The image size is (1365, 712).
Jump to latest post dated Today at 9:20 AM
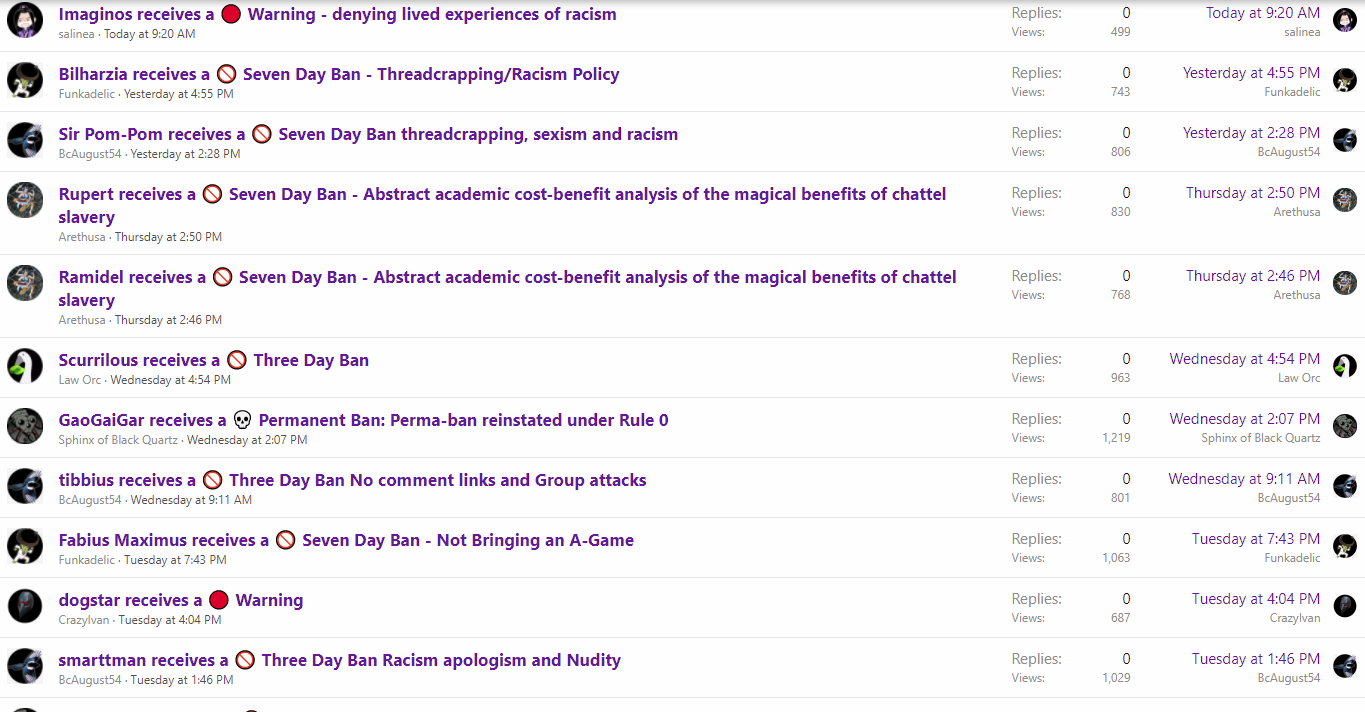click(x=1263, y=13)
